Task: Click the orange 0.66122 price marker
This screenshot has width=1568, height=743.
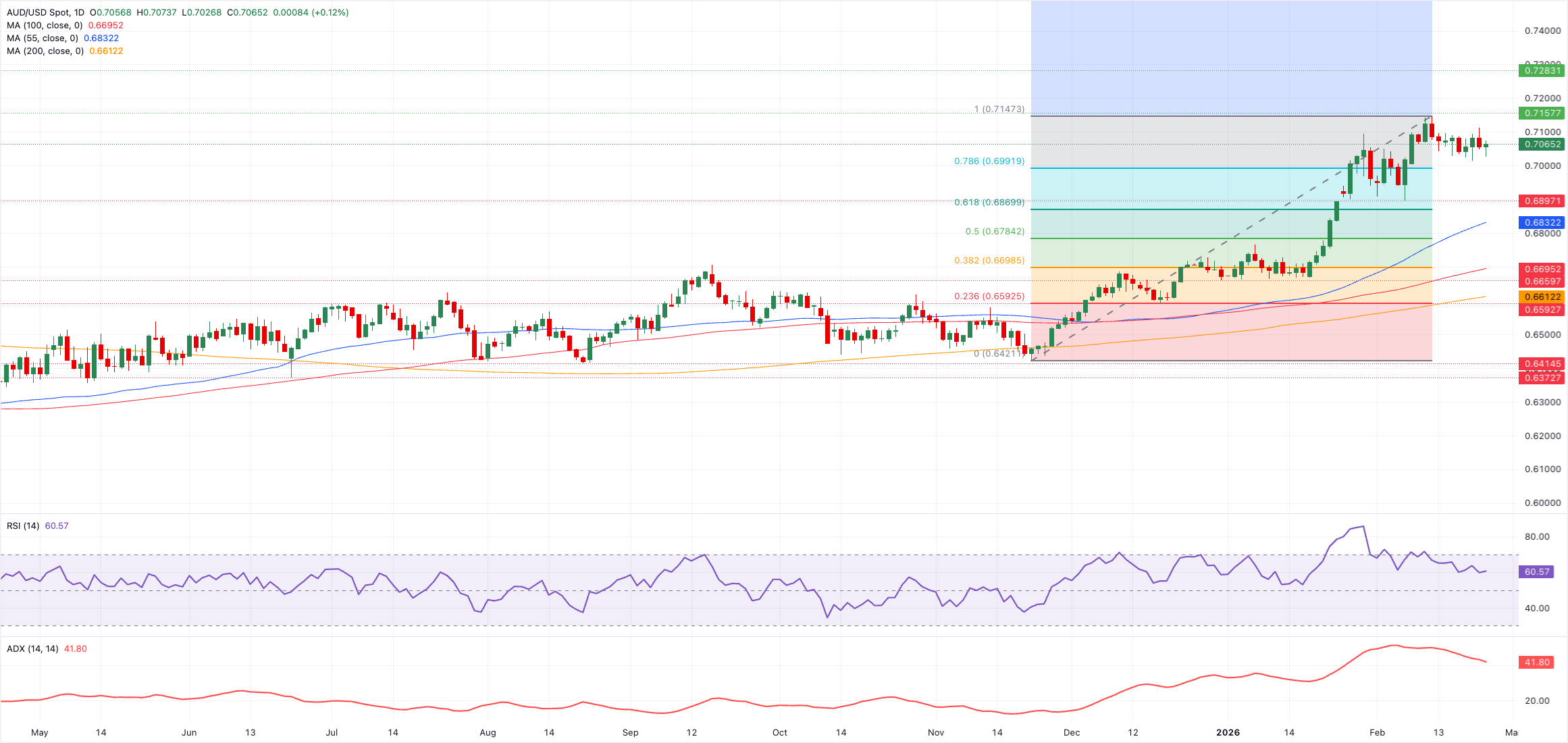Action: coord(1542,297)
